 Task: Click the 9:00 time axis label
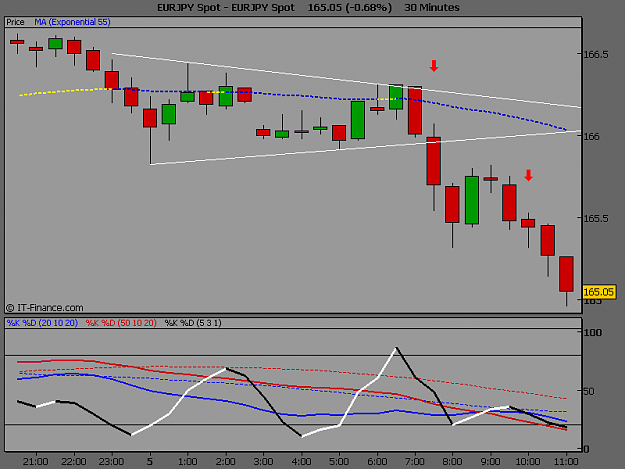(x=490, y=461)
